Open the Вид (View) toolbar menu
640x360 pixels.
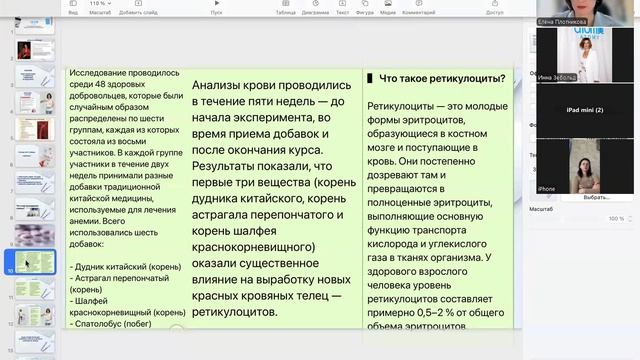point(73,7)
